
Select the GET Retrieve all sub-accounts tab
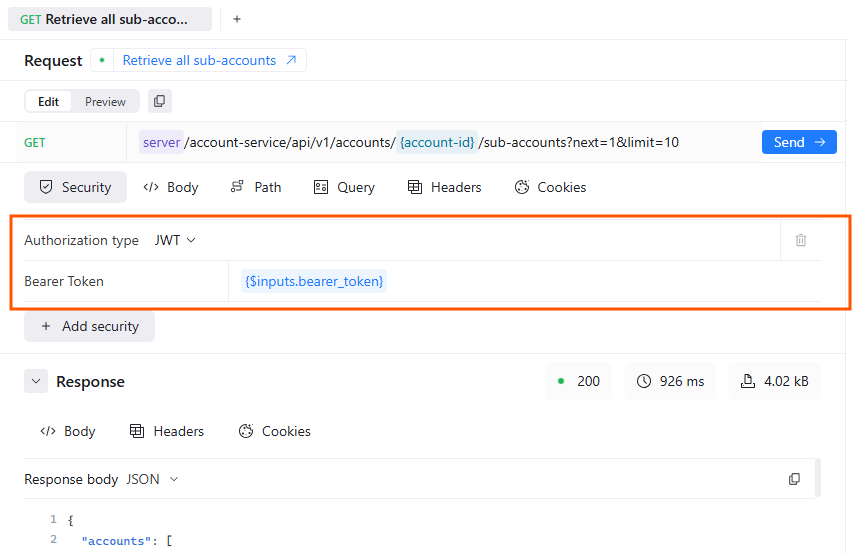coord(110,19)
